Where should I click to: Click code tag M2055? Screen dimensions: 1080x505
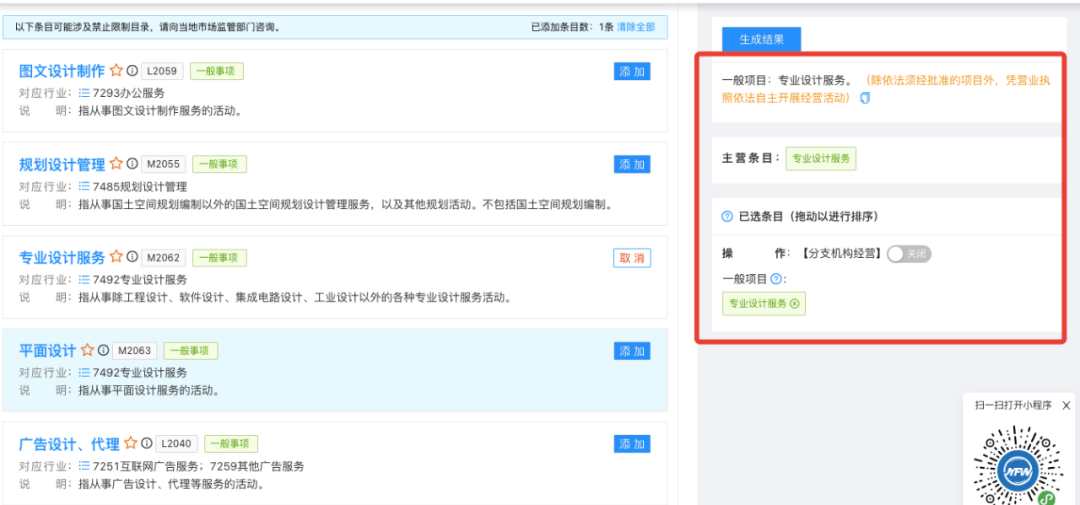coord(163,164)
